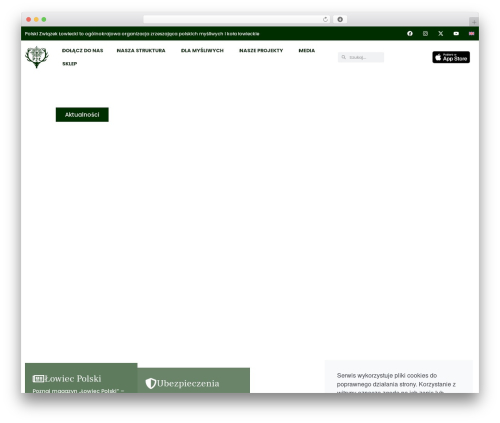This screenshot has height=423, width=500.
Task: Open the YouTube social icon
Action: (x=456, y=33)
